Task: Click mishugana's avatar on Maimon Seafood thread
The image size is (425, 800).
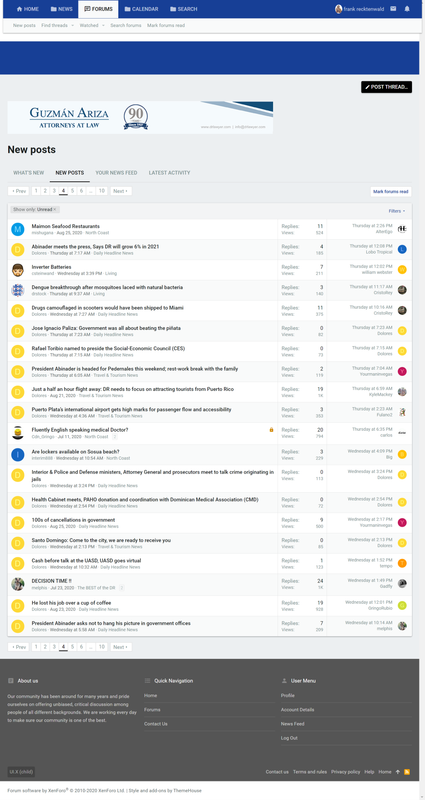Action: tap(18, 230)
